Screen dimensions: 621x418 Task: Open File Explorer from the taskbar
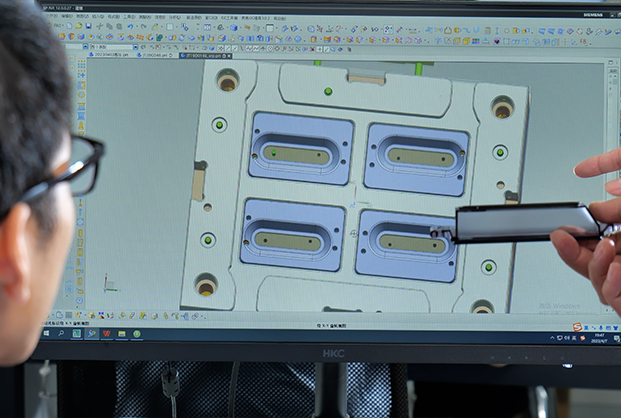pyautogui.click(x=122, y=334)
